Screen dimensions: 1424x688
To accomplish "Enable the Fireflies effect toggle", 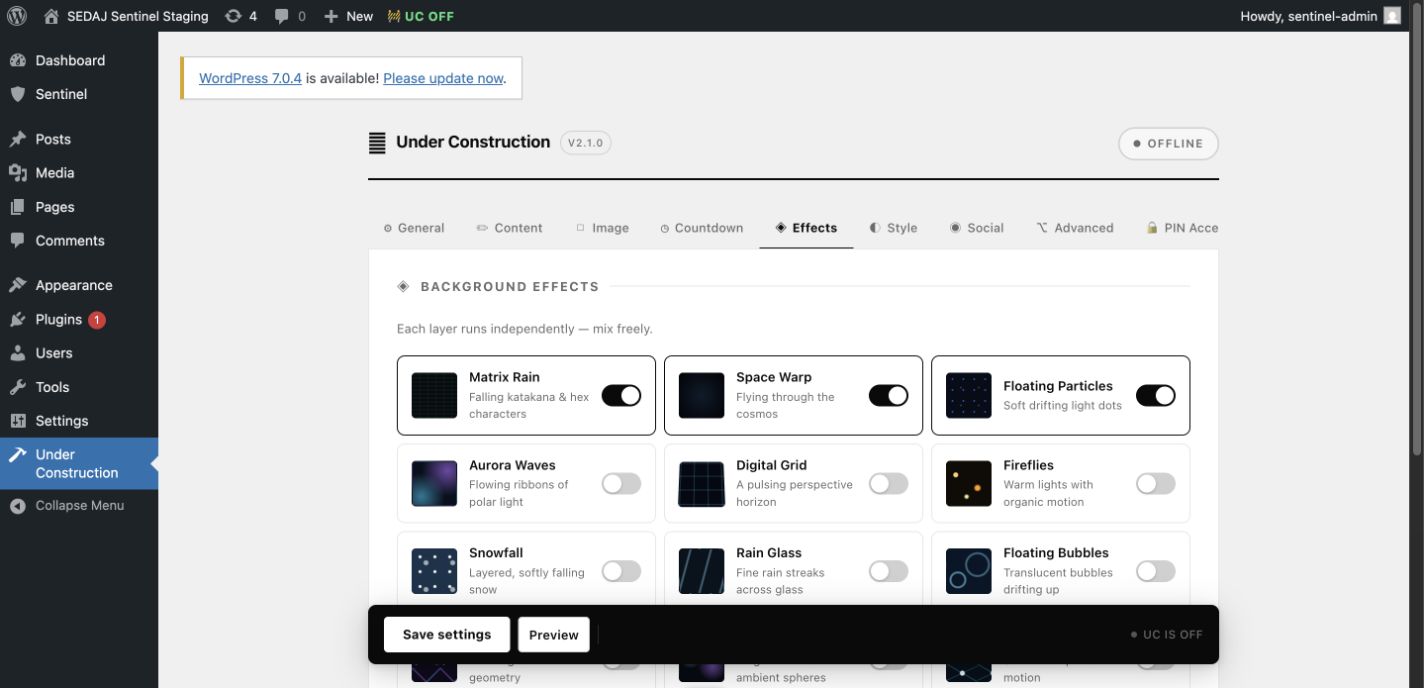I will (x=1156, y=483).
